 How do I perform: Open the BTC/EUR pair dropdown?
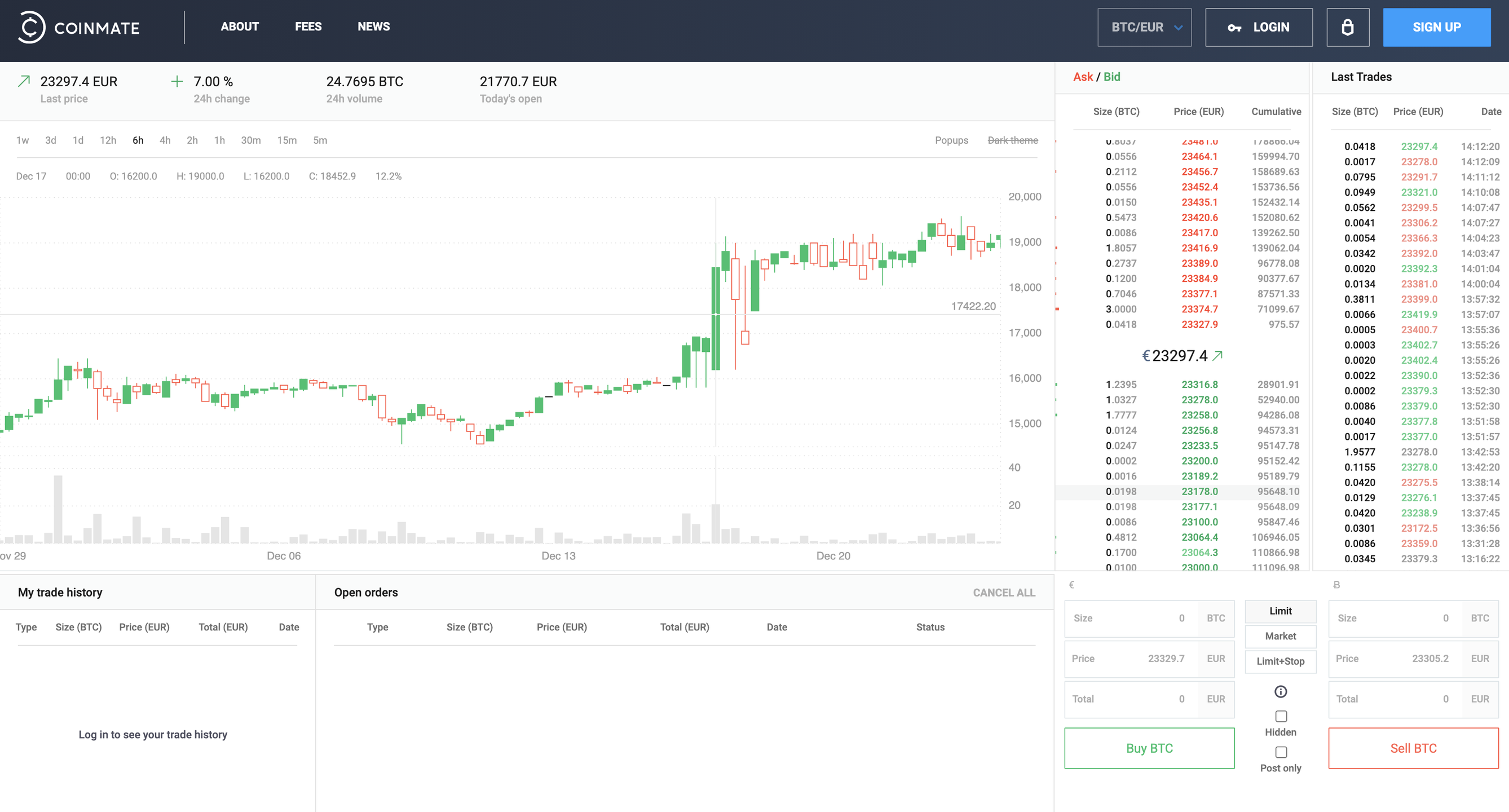coord(1144,27)
